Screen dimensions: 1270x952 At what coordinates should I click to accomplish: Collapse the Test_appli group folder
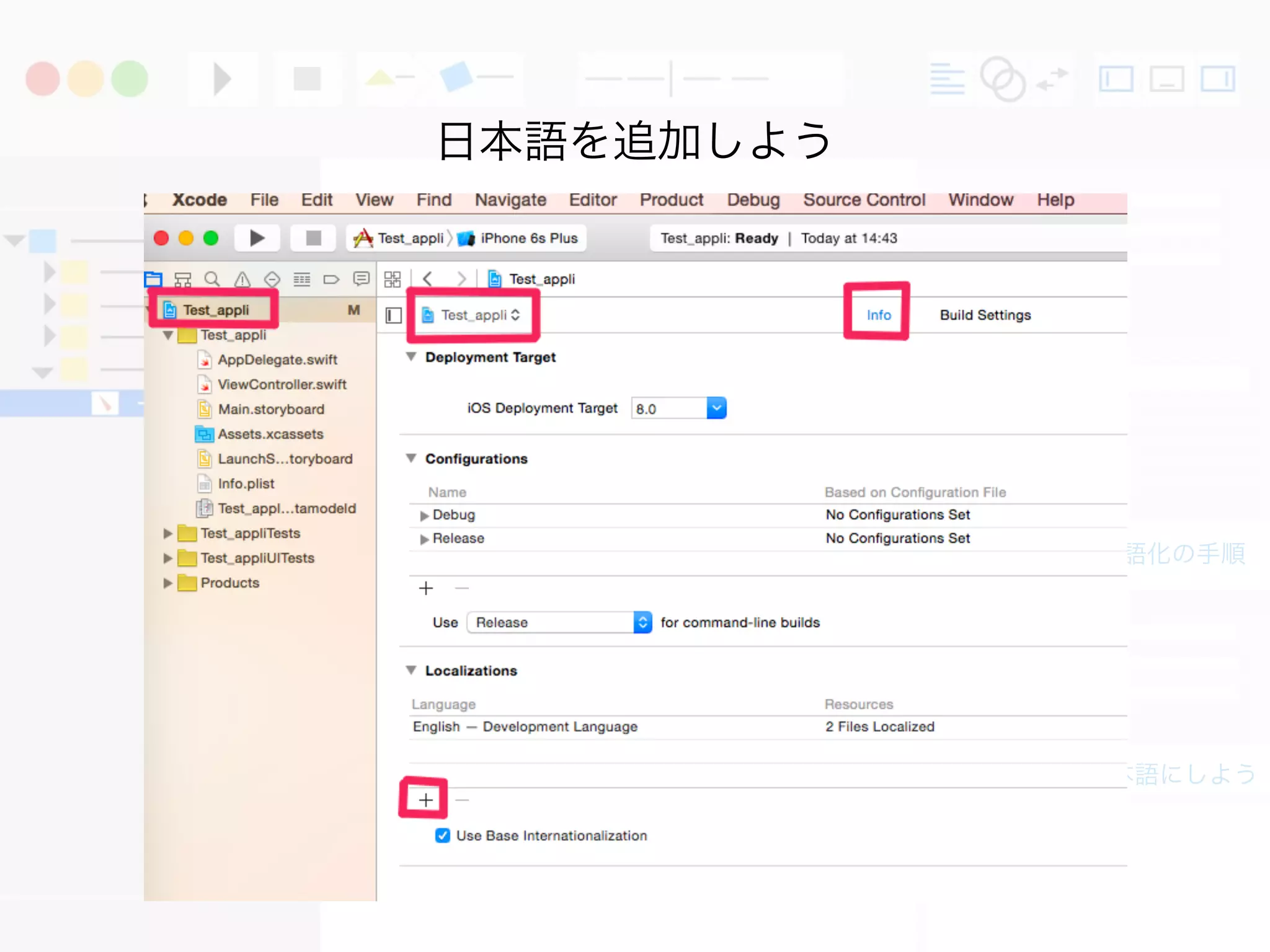coord(168,335)
